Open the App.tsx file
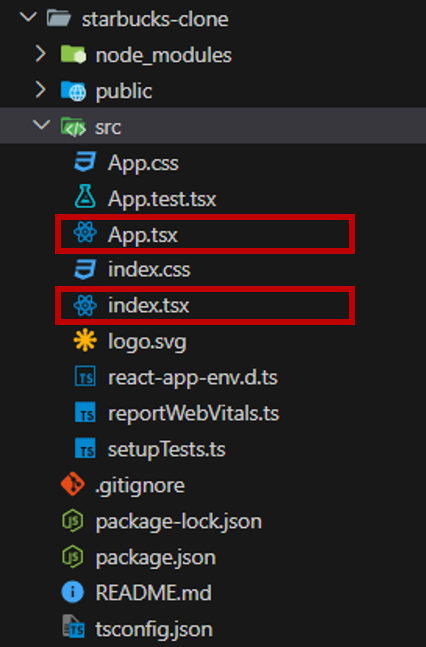Screen dimensions: 426x647 pos(143,235)
